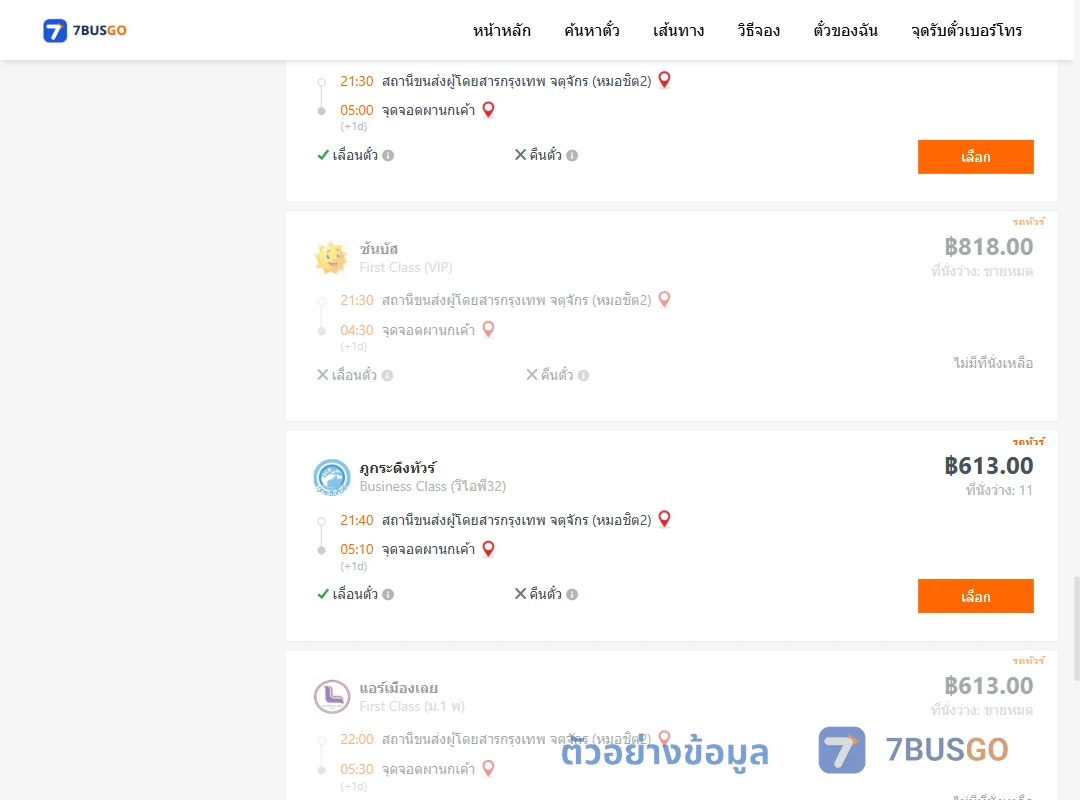Image resolution: width=1080 pixels, height=800 pixels.
Task: Click info icon beside เลื่อนตั๋ว in ซันบัส card
Action: tap(388, 376)
